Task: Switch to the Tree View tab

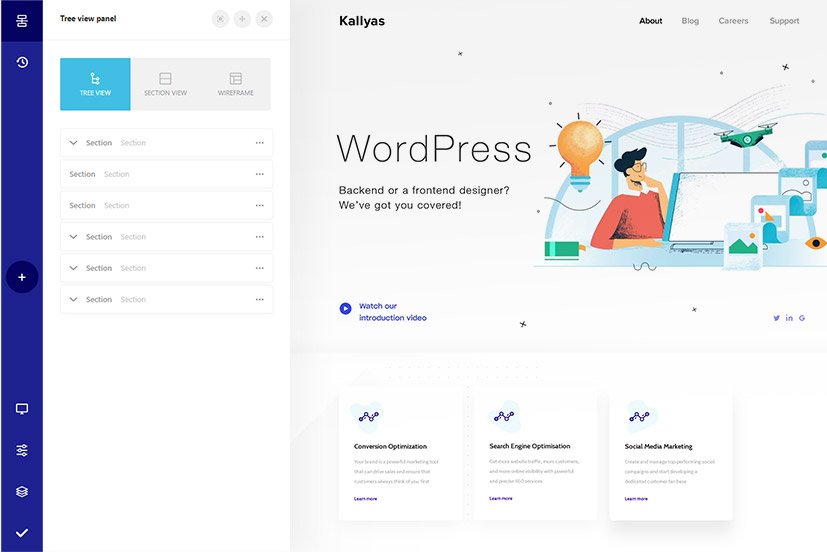Action: pyautogui.click(x=95, y=84)
